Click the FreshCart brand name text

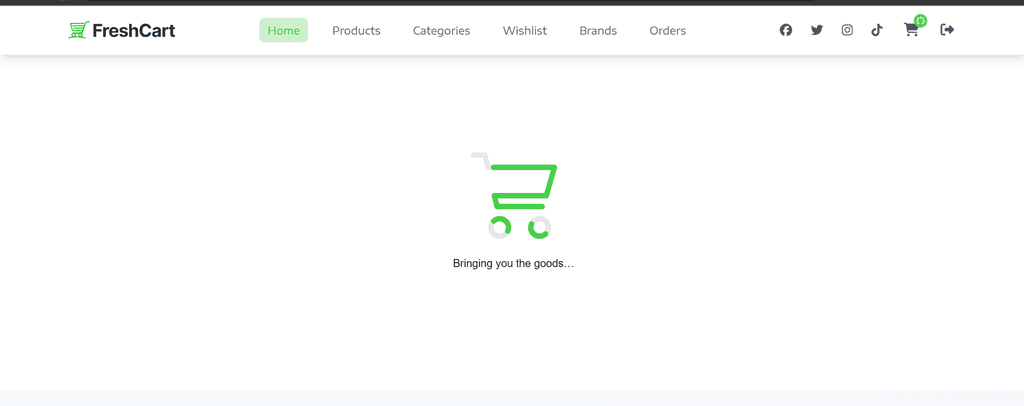(133, 31)
